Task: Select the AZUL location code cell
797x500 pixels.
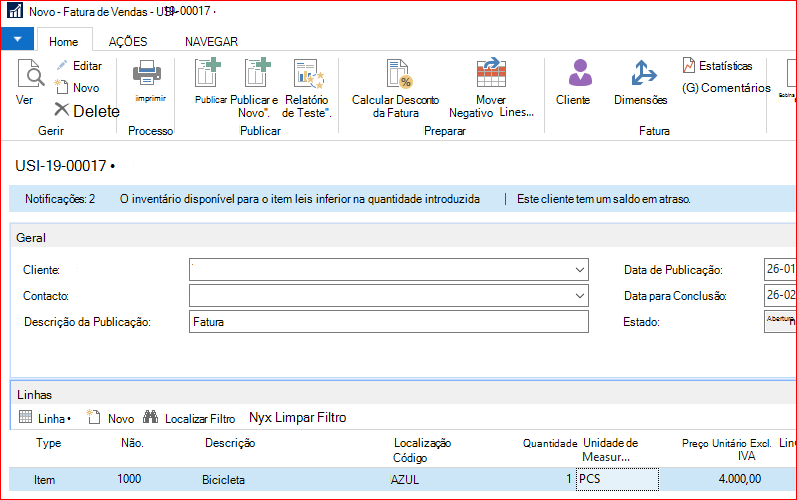Action: coord(405,480)
